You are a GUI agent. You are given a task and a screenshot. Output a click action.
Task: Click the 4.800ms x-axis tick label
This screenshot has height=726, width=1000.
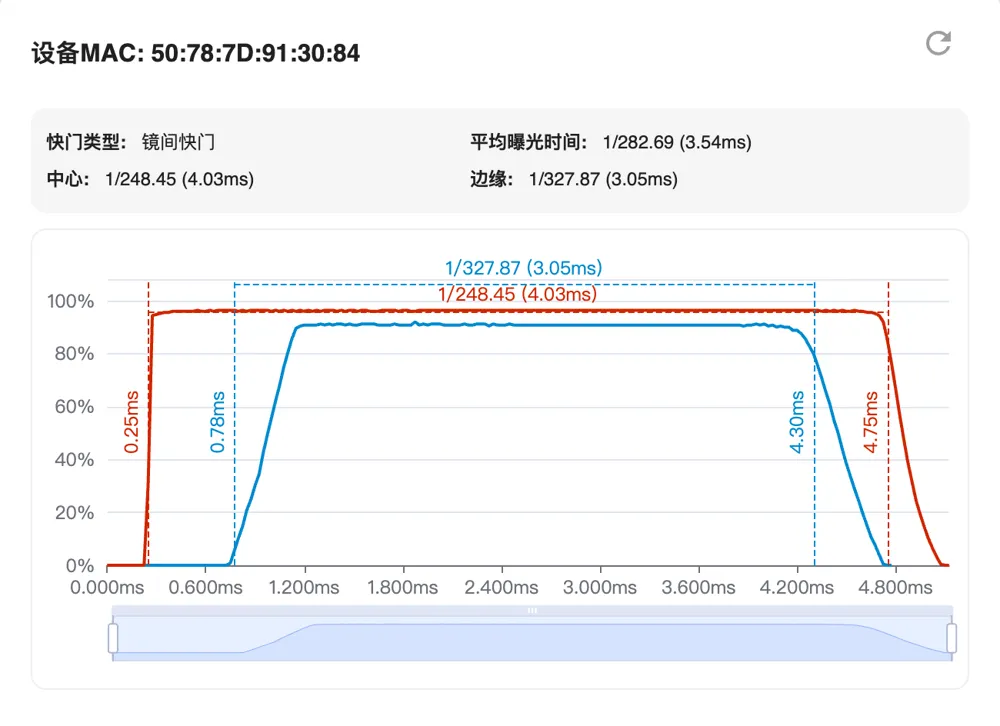(x=895, y=588)
